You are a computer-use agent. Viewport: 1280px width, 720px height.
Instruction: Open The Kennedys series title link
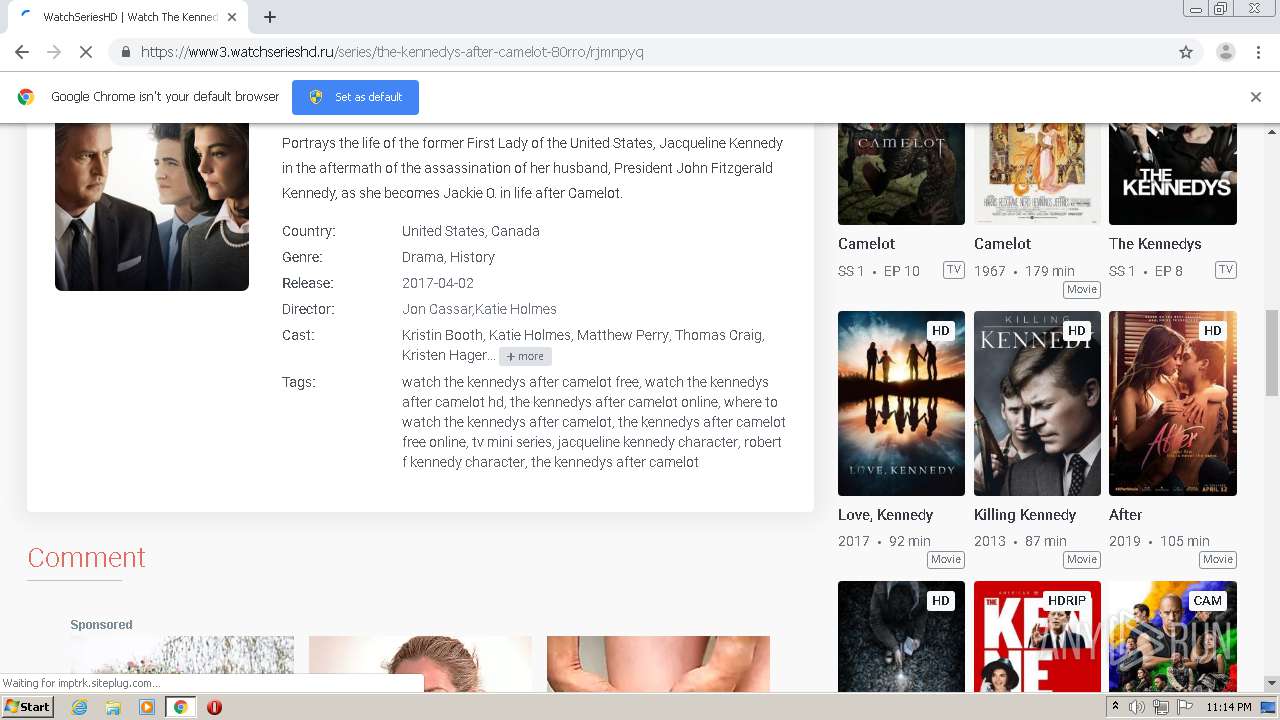[x=1155, y=244]
